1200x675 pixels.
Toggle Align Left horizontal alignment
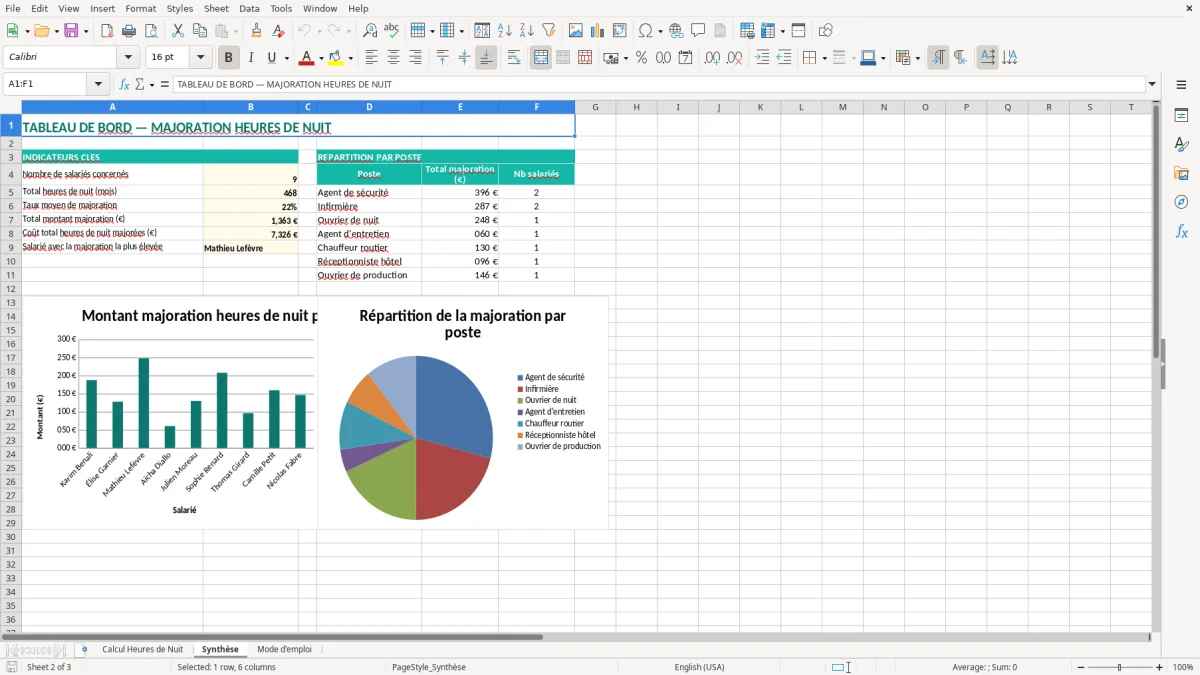pyautogui.click(x=371, y=58)
